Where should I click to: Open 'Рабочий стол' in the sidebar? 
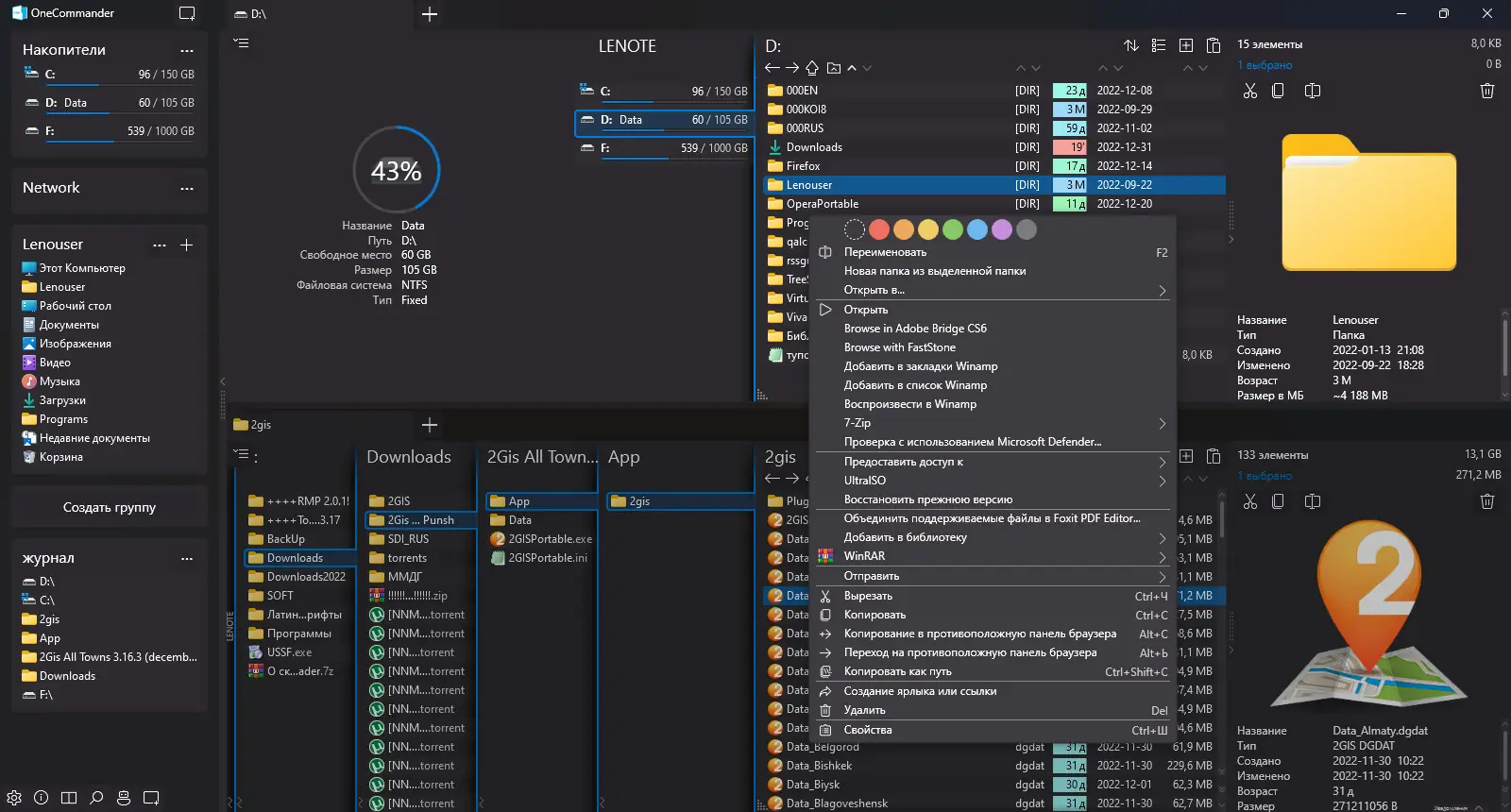click(76, 306)
